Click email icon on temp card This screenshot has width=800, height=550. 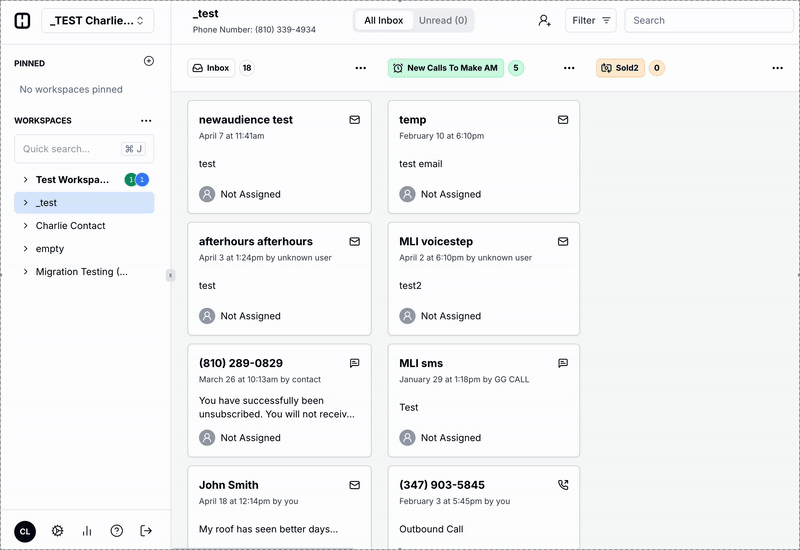tap(563, 120)
